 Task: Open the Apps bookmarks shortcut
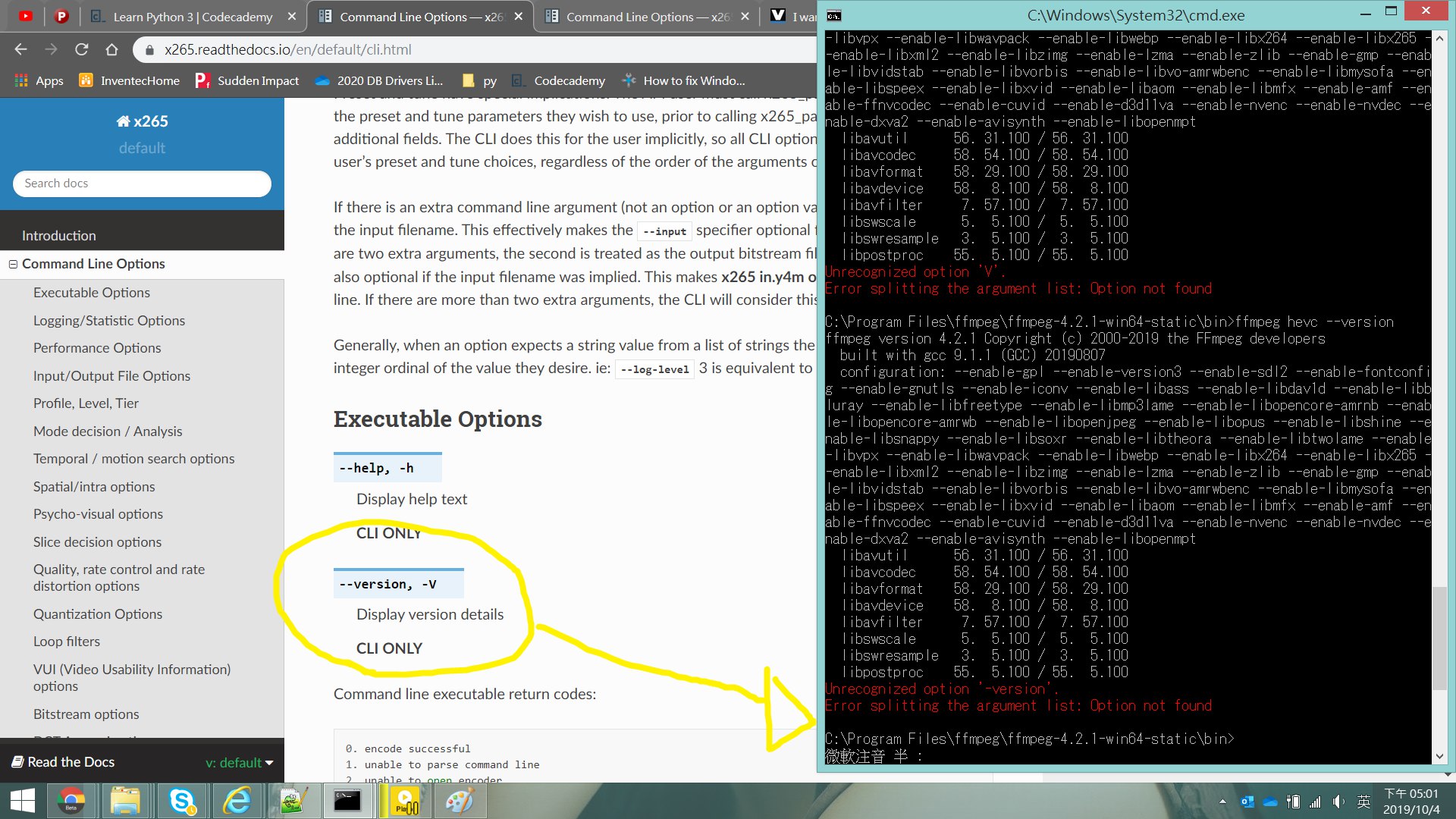pyautogui.click(x=39, y=80)
